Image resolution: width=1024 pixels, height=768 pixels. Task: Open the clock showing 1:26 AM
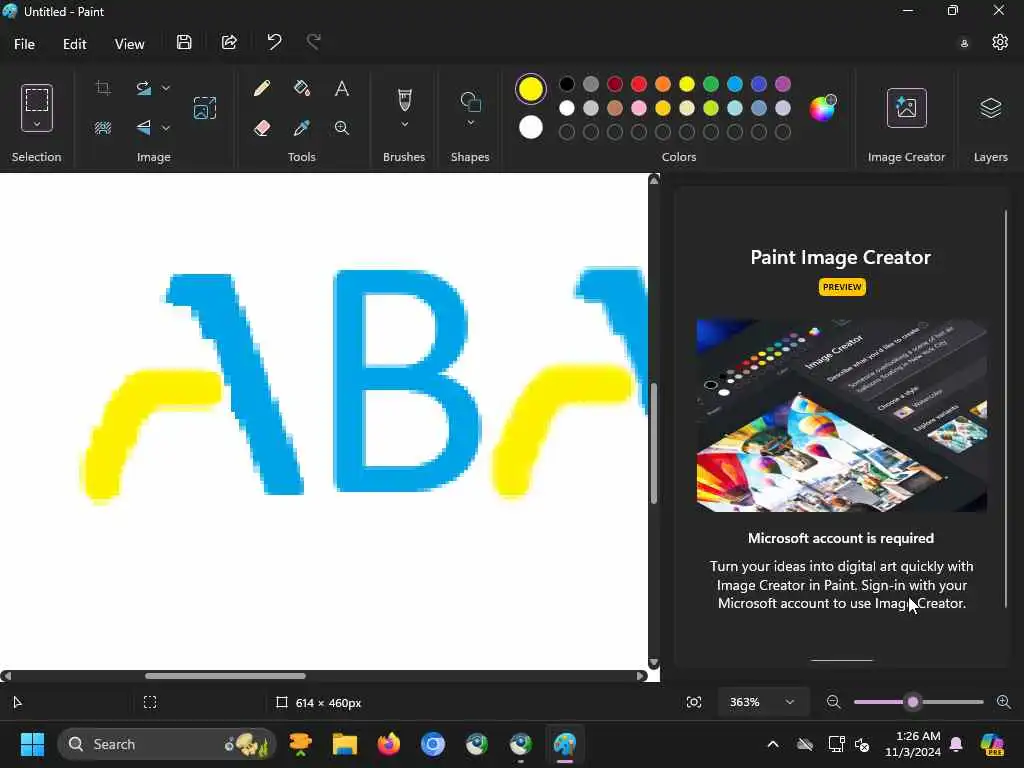coord(913,744)
